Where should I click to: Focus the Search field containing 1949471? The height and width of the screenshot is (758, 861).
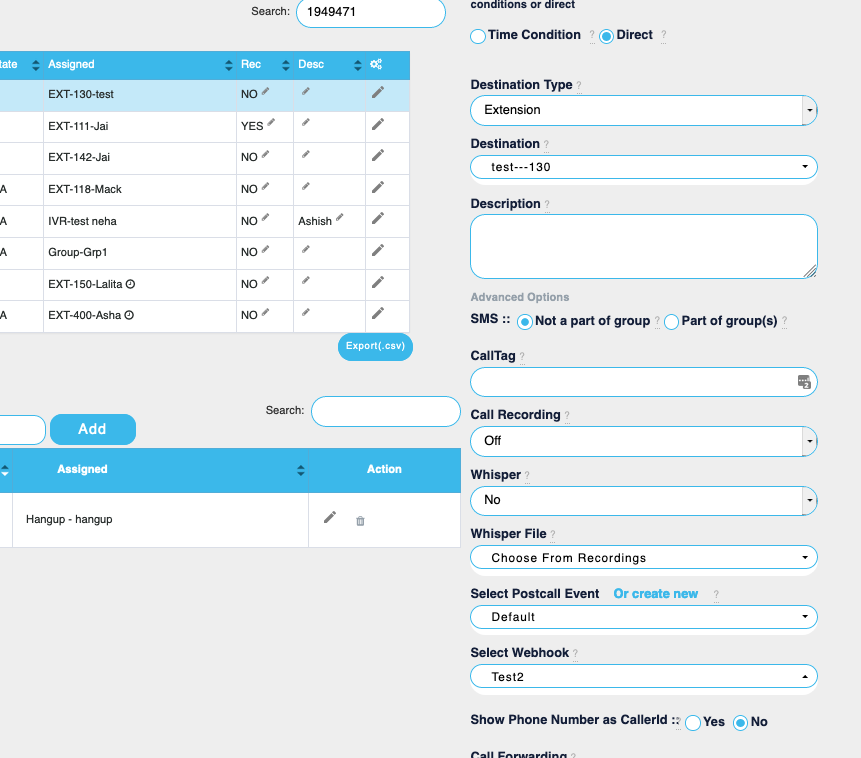(x=371, y=12)
